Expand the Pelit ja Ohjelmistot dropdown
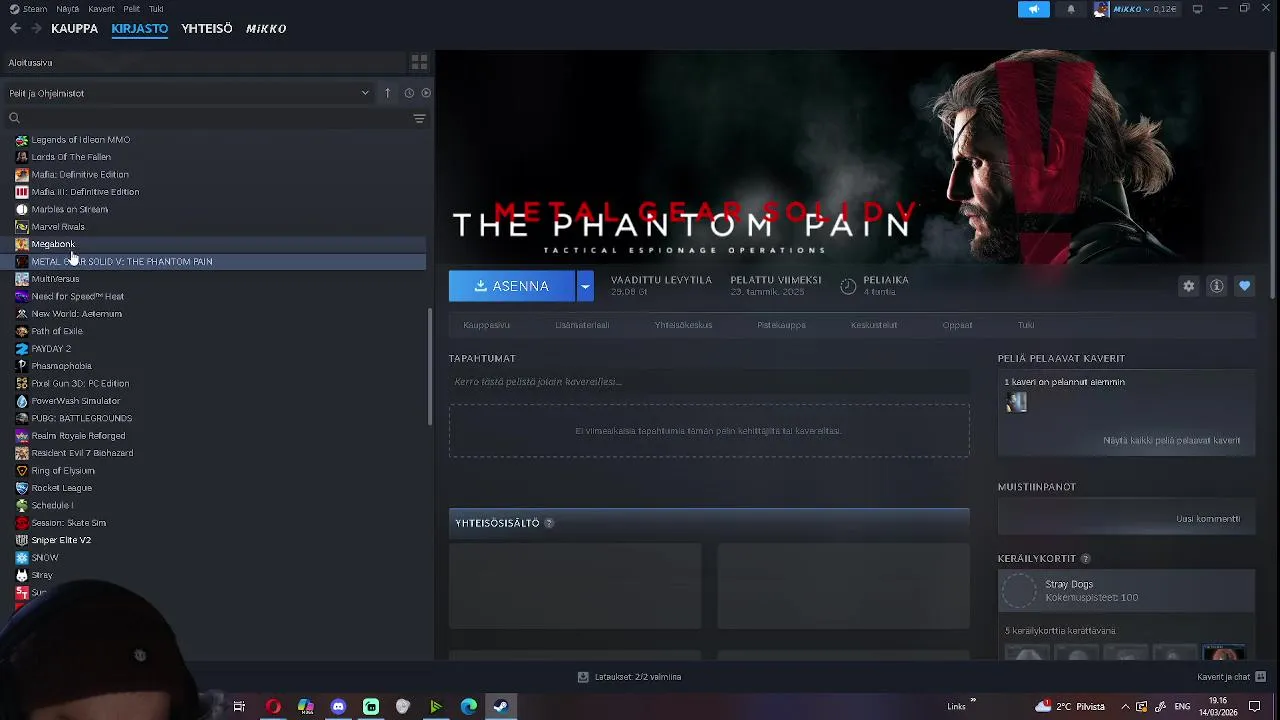1280x720 pixels. tap(189, 93)
